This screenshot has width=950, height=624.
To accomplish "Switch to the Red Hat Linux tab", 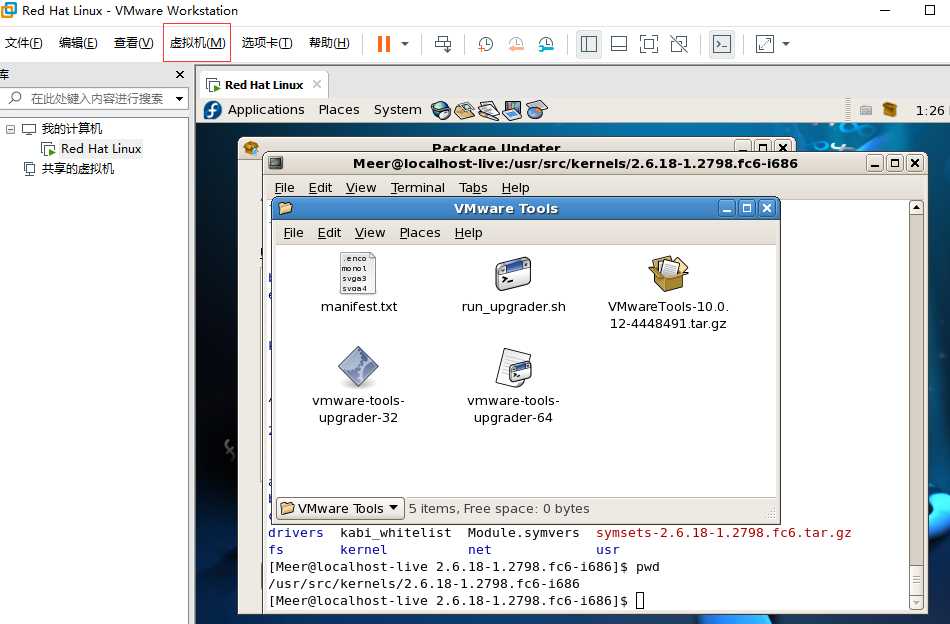I will tap(264, 85).
